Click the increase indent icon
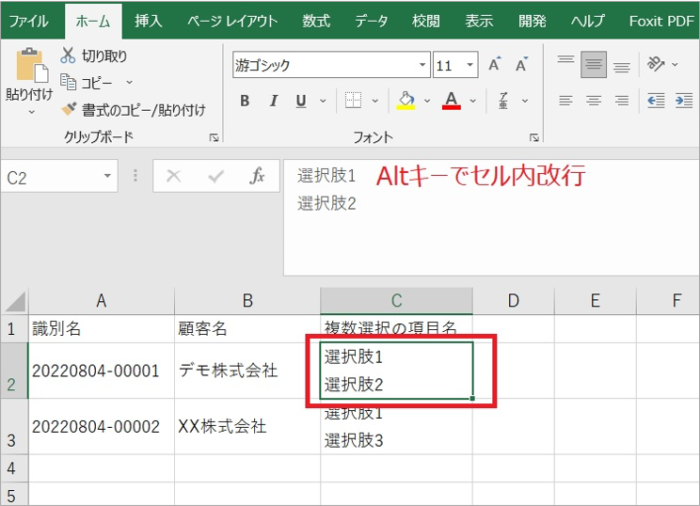The width and height of the screenshot is (700, 506). pyautogui.click(x=683, y=100)
